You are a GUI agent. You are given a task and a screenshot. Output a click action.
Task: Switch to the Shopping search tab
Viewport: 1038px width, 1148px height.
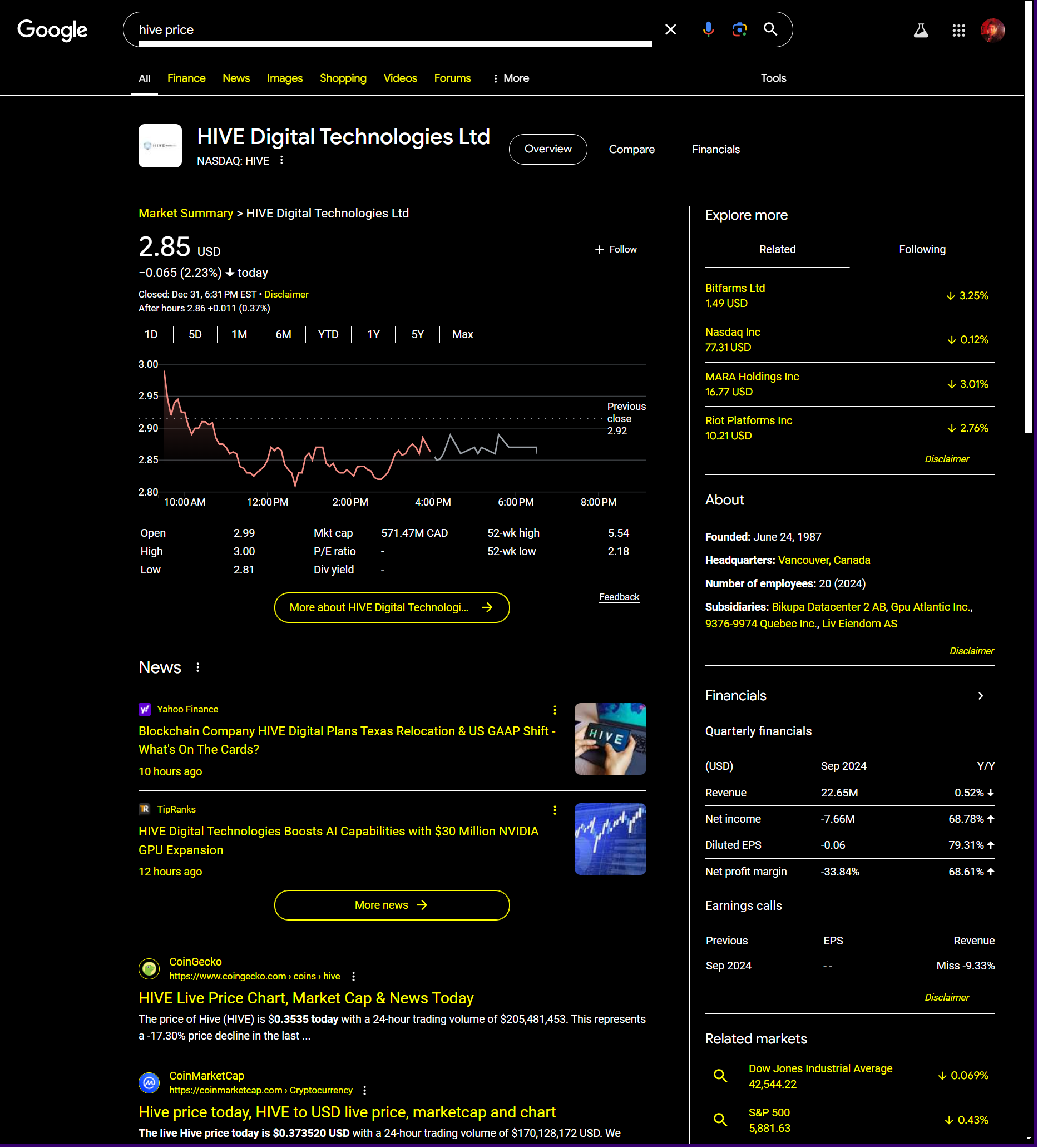point(343,78)
